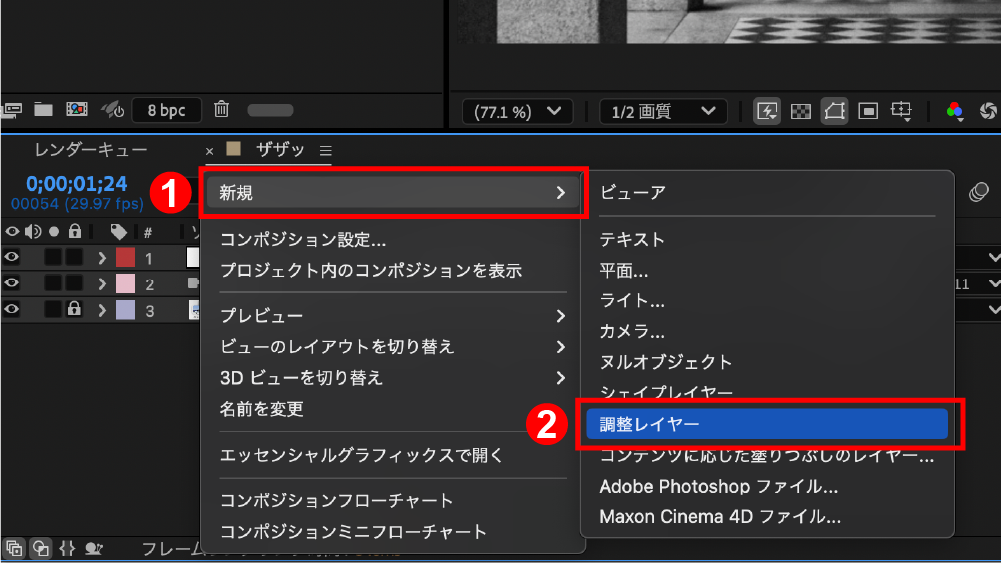This screenshot has width=1001, height=563.
Task: Click the label tag column header icon
Action: [x=118, y=232]
